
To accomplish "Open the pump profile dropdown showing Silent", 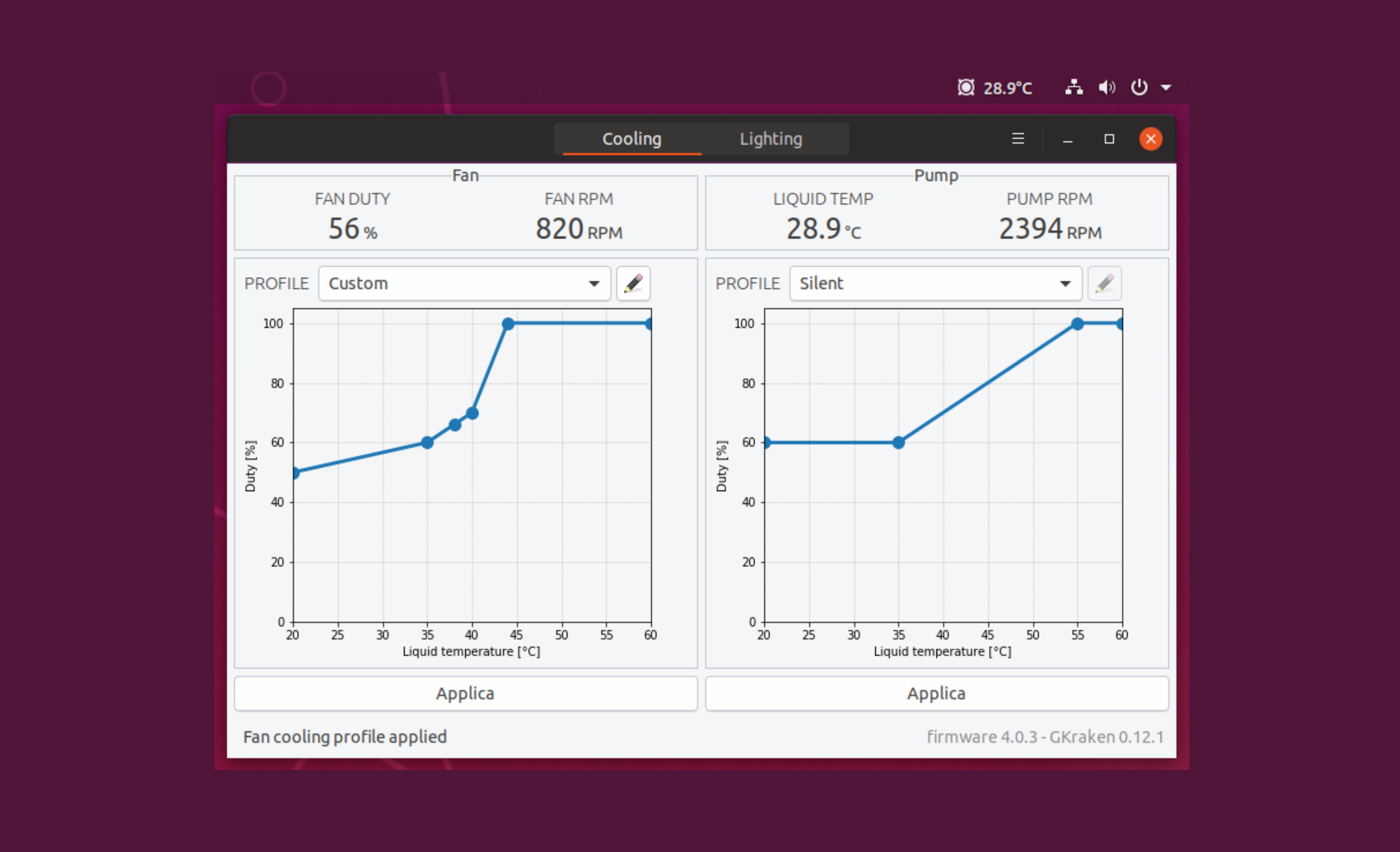I will [935, 283].
